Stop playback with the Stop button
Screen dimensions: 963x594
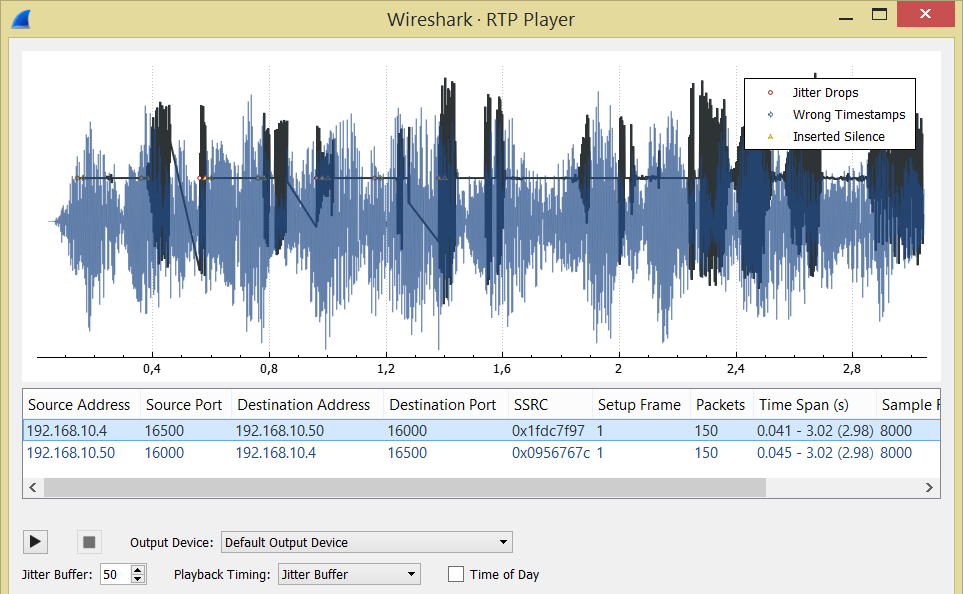tap(89, 542)
